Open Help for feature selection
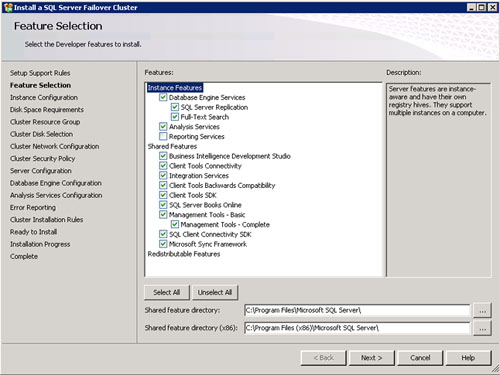 tap(468, 358)
